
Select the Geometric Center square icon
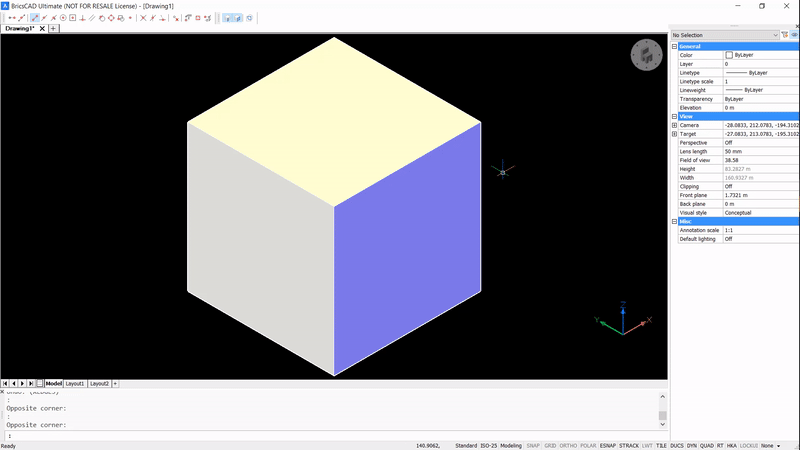tap(72, 18)
